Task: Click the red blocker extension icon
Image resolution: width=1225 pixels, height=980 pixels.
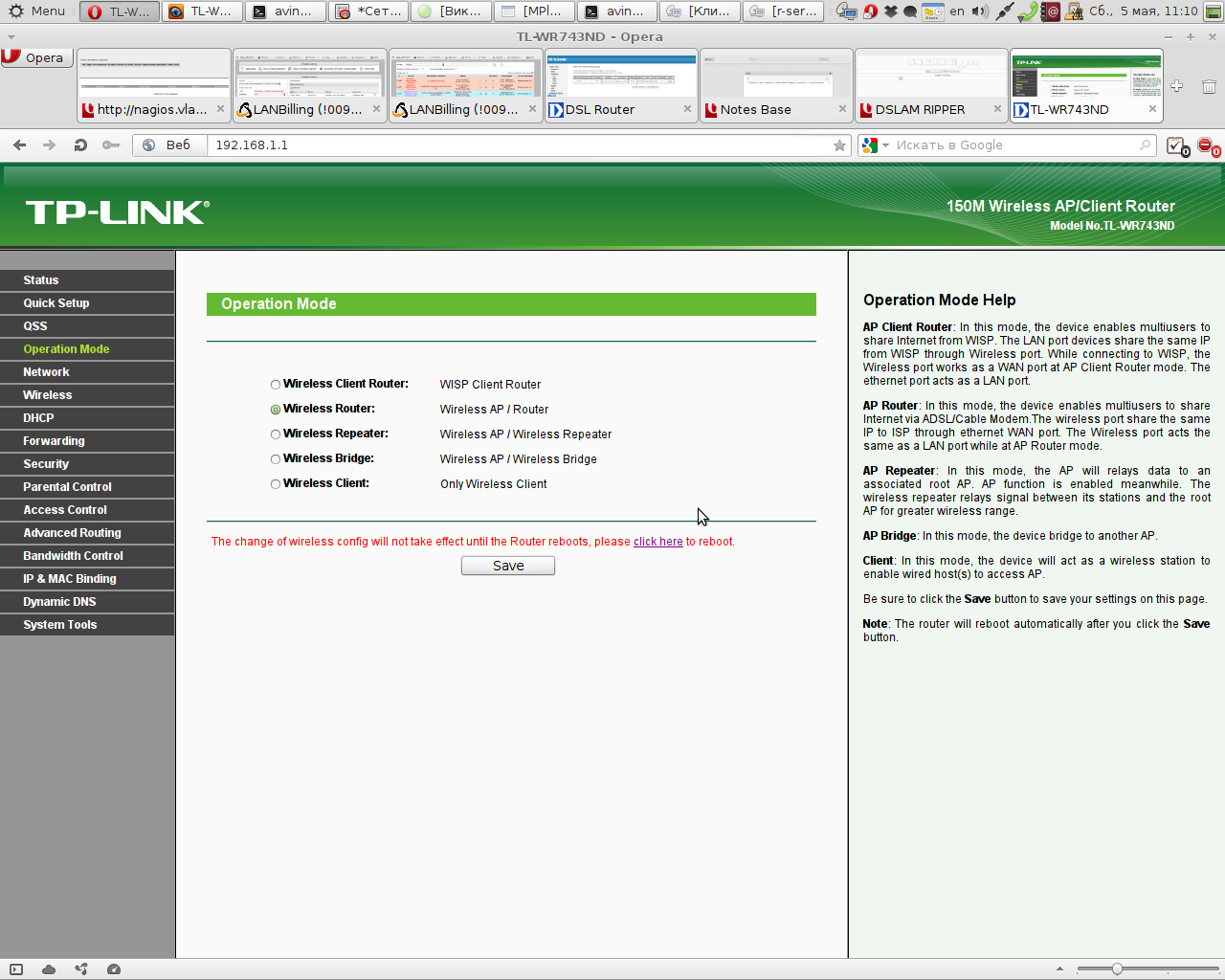Action: click(x=1208, y=146)
